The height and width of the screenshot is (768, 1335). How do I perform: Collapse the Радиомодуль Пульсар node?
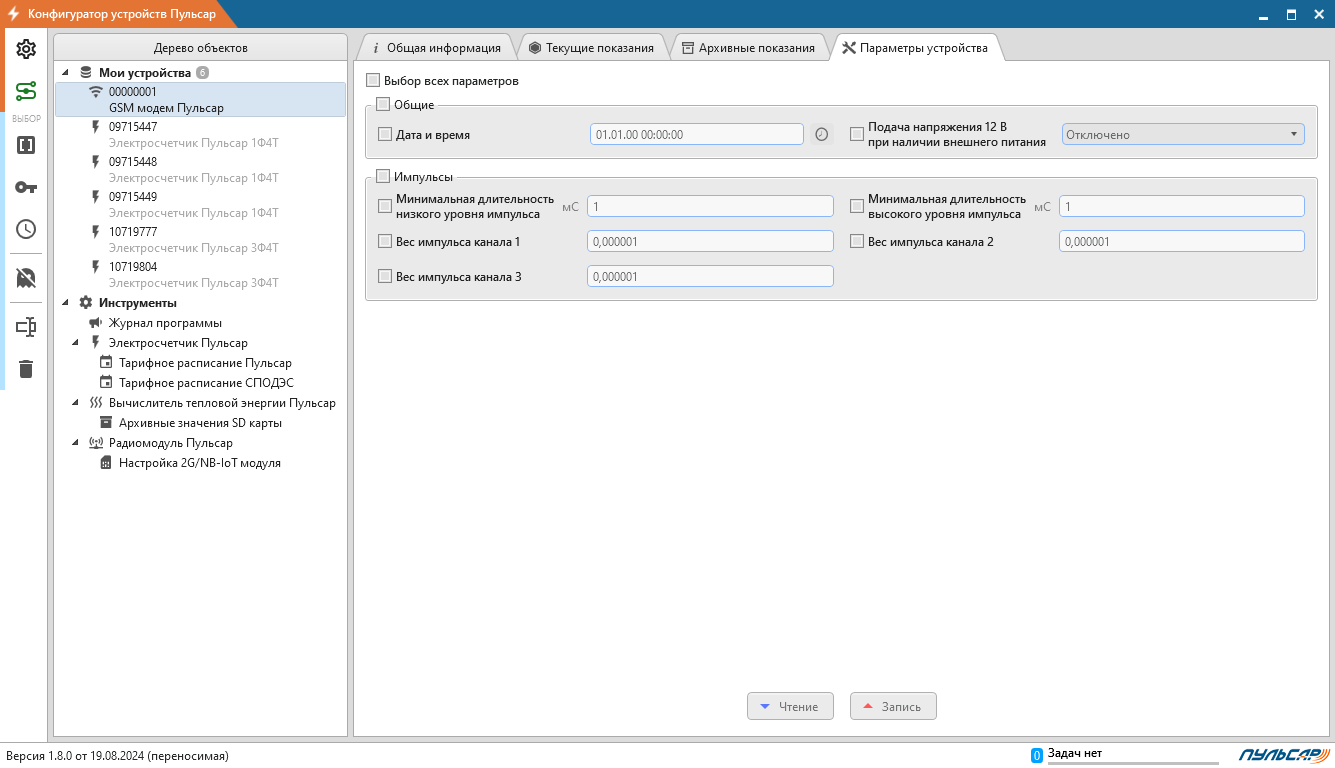pyautogui.click(x=76, y=443)
